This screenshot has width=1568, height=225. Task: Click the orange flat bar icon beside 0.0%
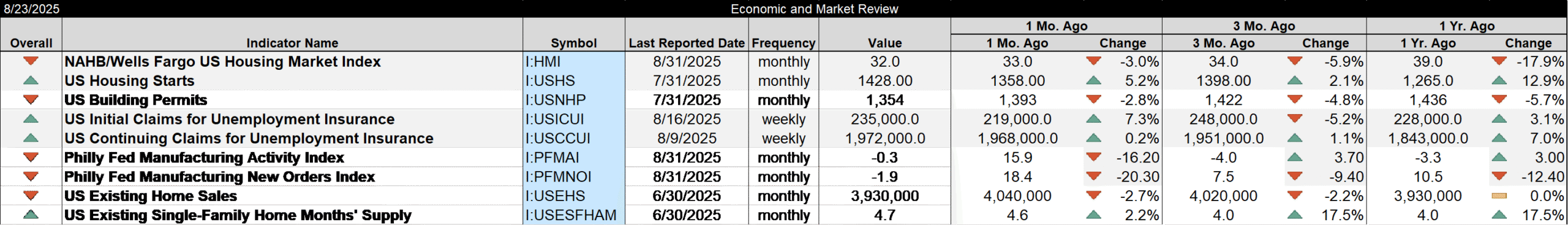click(1499, 196)
